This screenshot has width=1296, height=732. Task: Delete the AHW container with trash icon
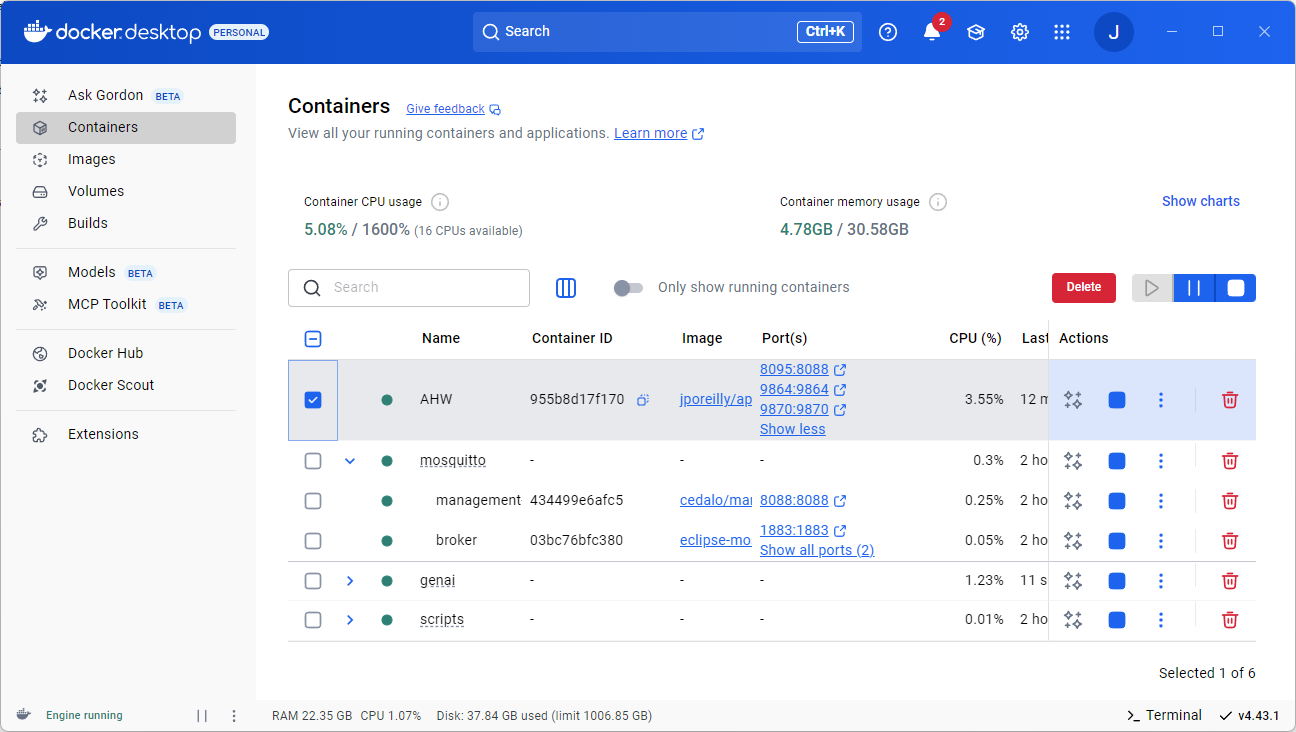1230,400
